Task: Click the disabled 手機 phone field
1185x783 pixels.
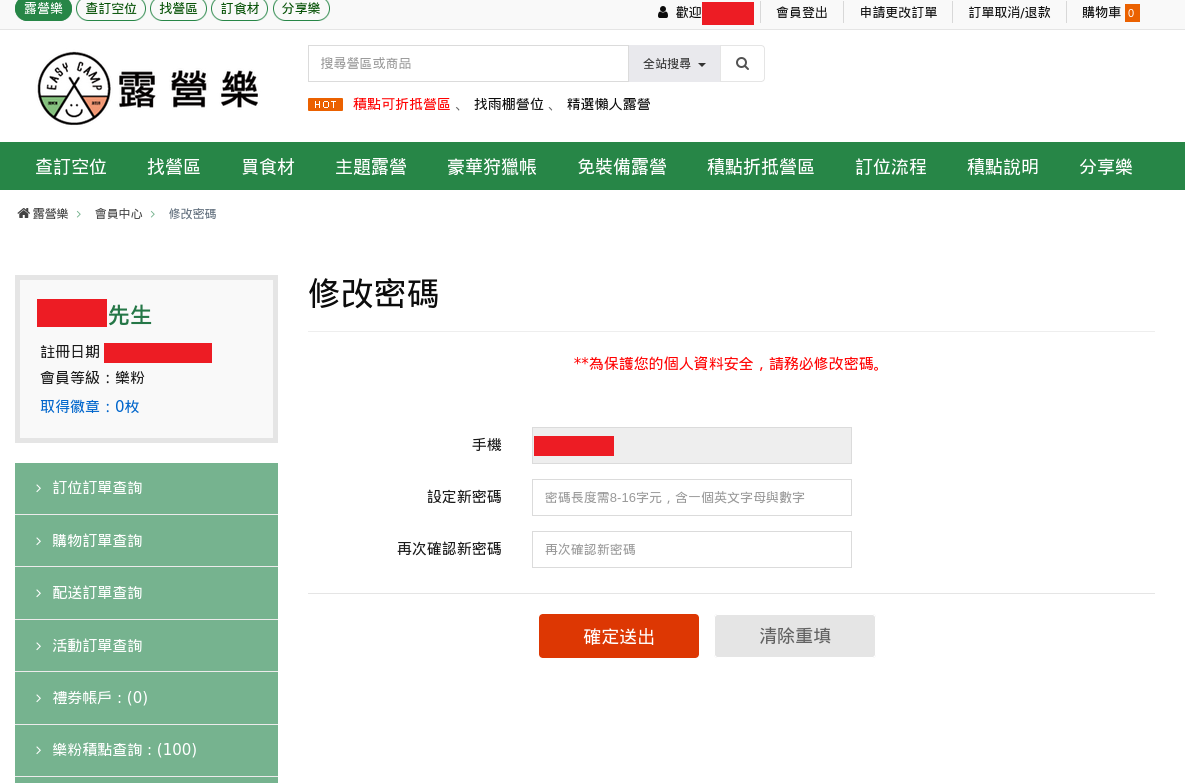Action: coord(692,445)
